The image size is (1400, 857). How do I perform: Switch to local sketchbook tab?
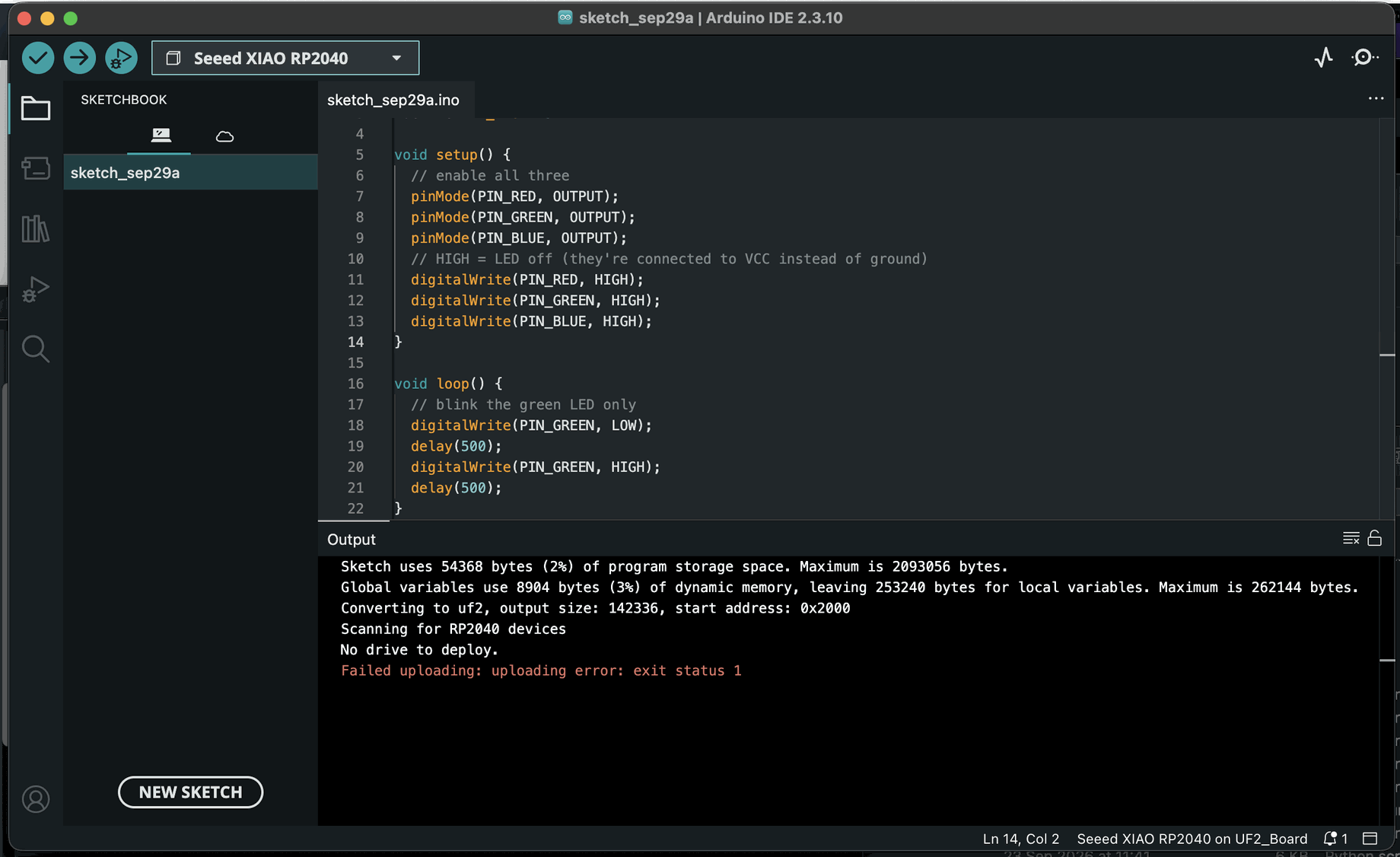161,136
